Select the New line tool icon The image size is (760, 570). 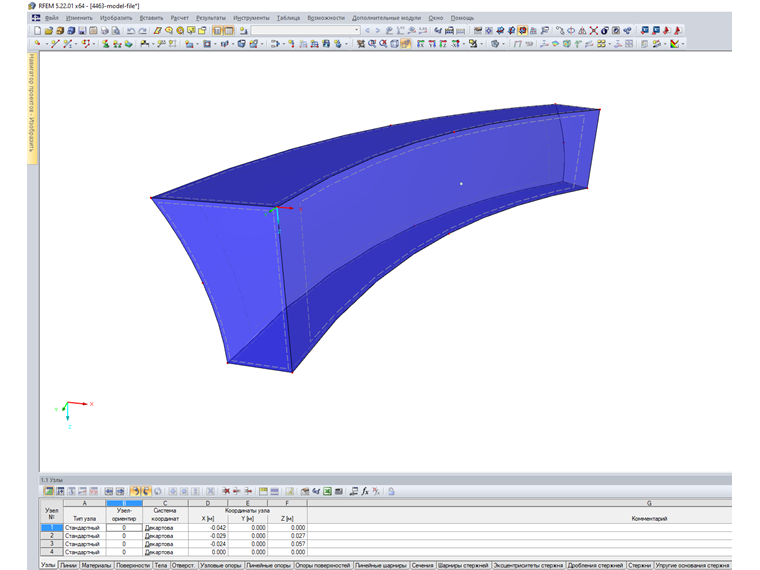pyautogui.click(x=55, y=44)
